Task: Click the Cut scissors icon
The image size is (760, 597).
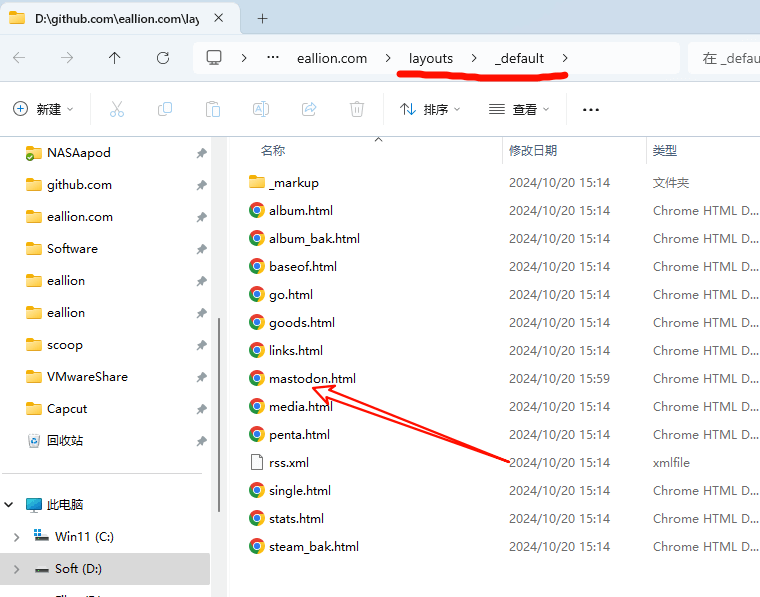Action: (x=117, y=109)
